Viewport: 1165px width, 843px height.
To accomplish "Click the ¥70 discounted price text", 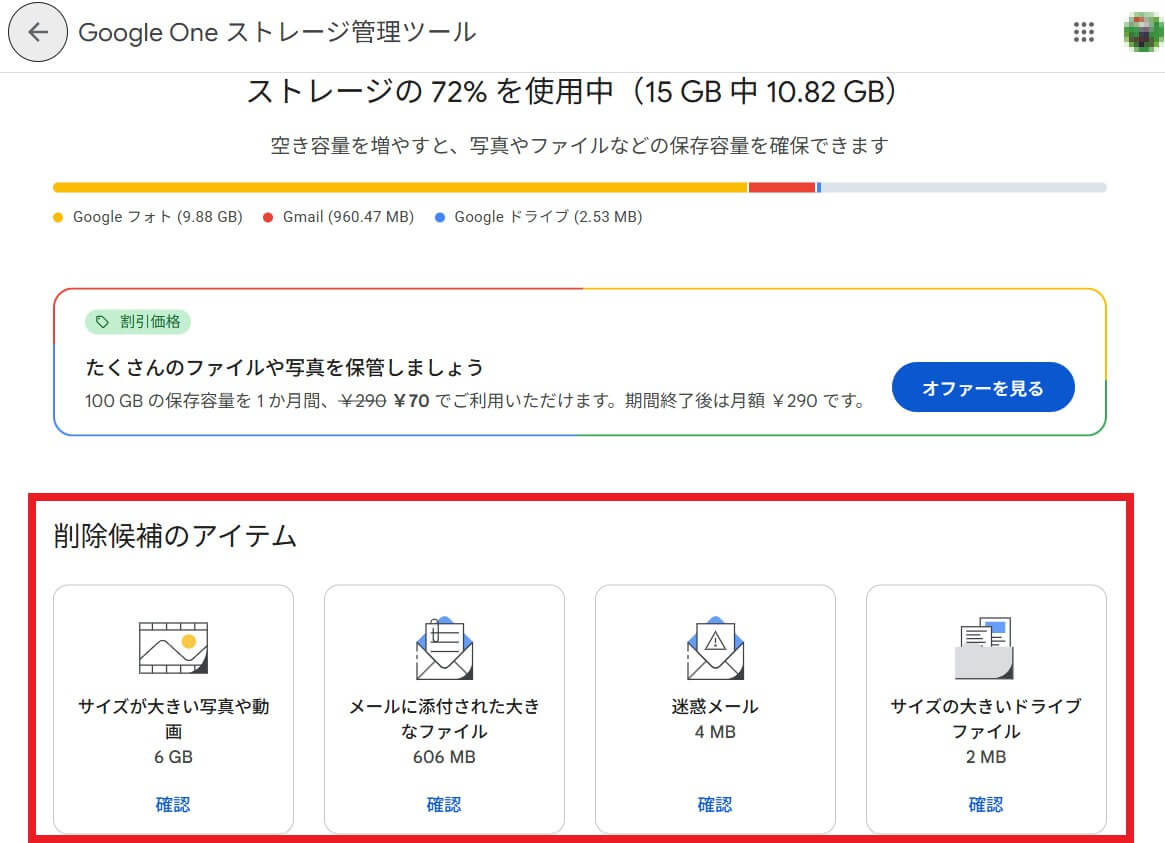I will (x=412, y=401).
